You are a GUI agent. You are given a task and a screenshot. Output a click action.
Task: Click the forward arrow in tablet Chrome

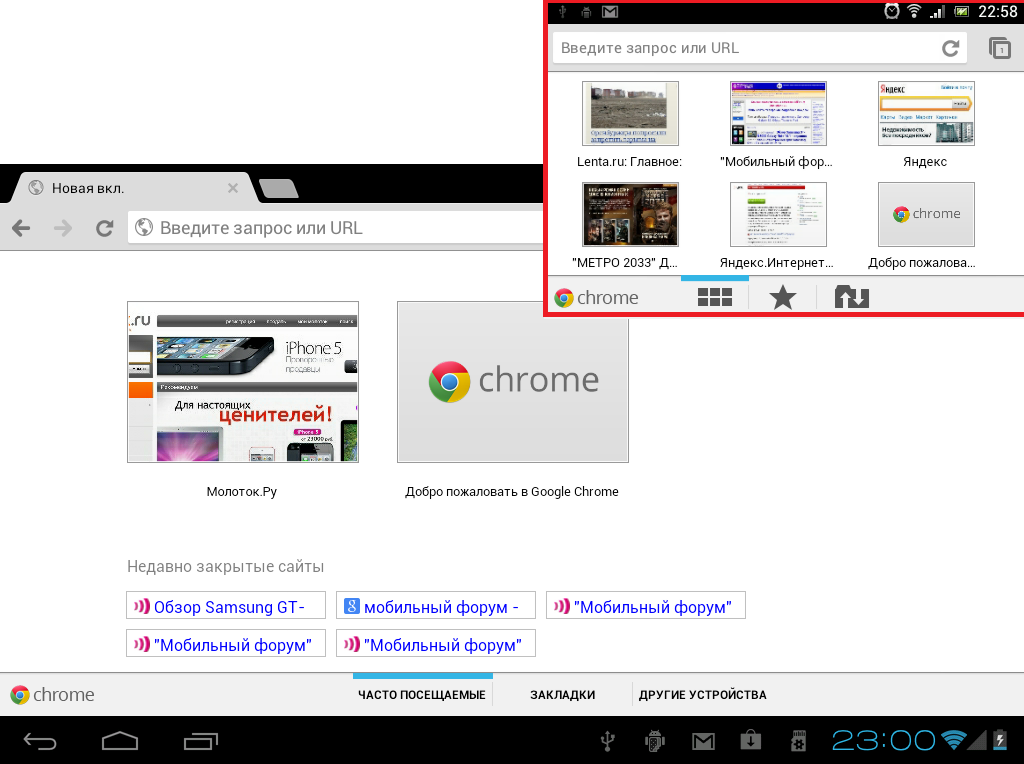point(63,228)
